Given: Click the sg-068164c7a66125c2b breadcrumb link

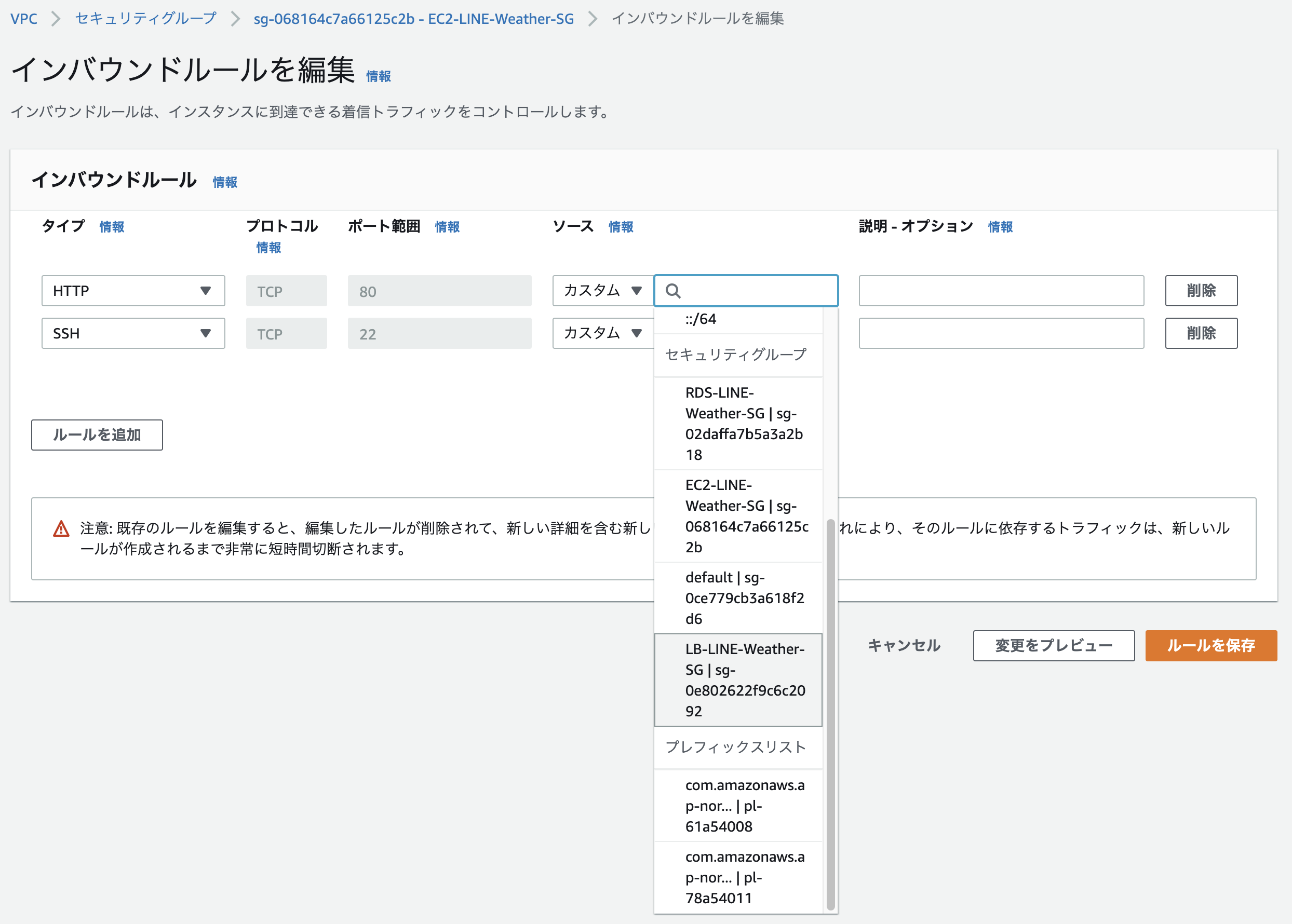Looking at the screenshot, I should (414, 19).
